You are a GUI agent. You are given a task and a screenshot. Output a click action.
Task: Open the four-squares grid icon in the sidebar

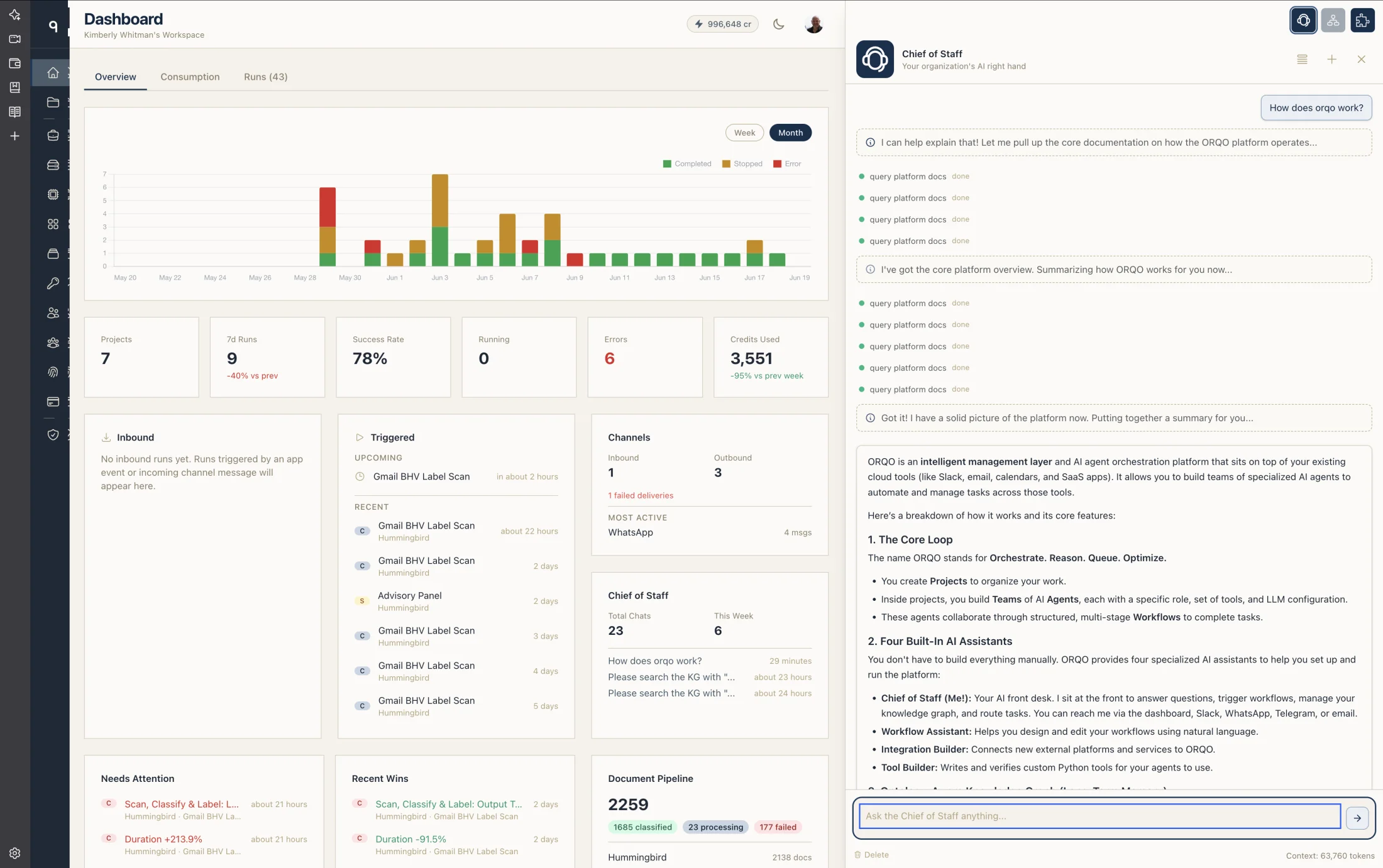click(53, 224)
